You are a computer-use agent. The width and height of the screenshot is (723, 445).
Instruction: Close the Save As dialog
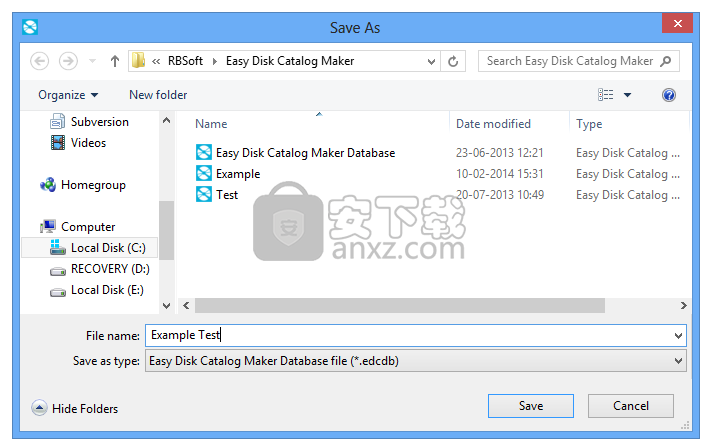pos(677,24)
